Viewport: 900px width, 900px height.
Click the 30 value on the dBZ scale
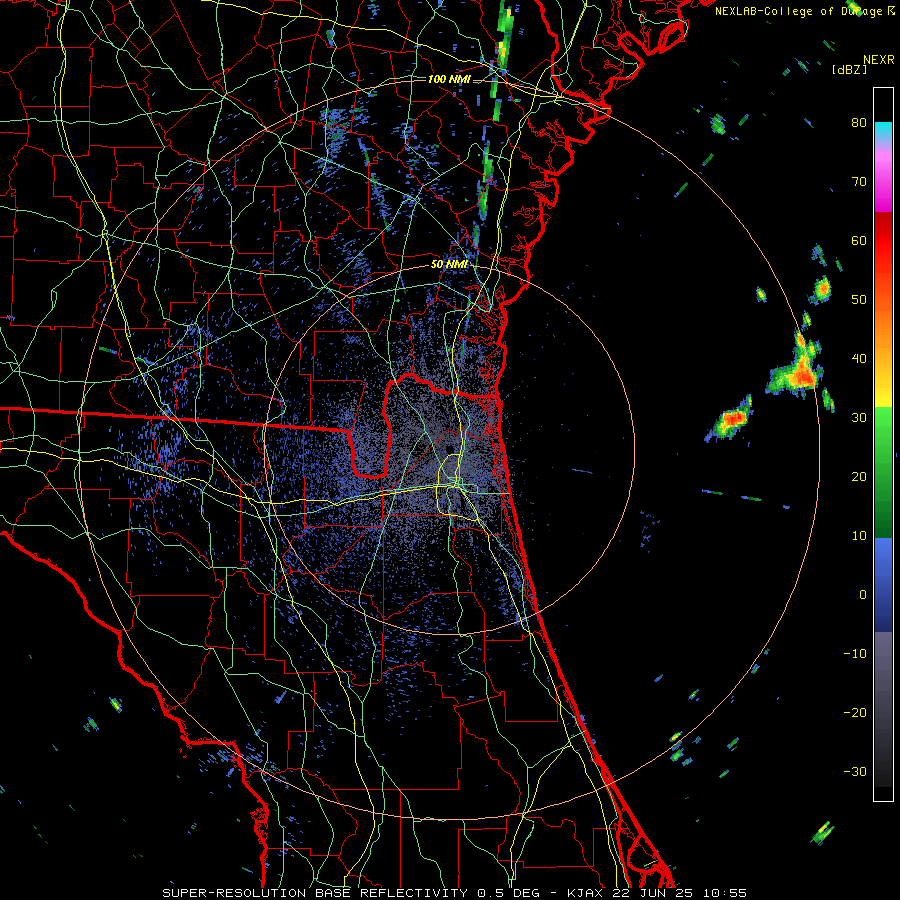(x=859, y=417)
